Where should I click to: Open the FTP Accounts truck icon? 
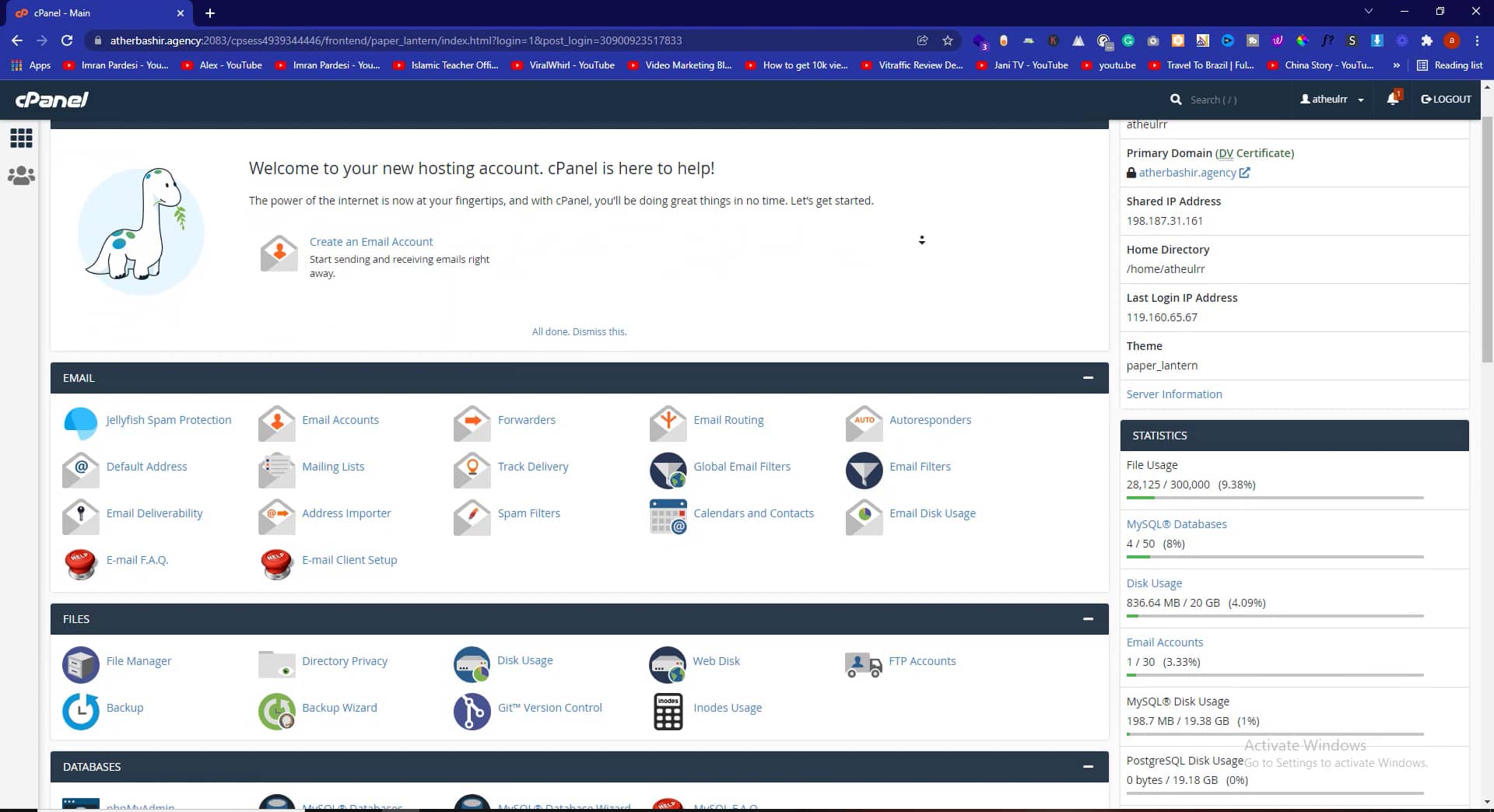pos(864,665)
